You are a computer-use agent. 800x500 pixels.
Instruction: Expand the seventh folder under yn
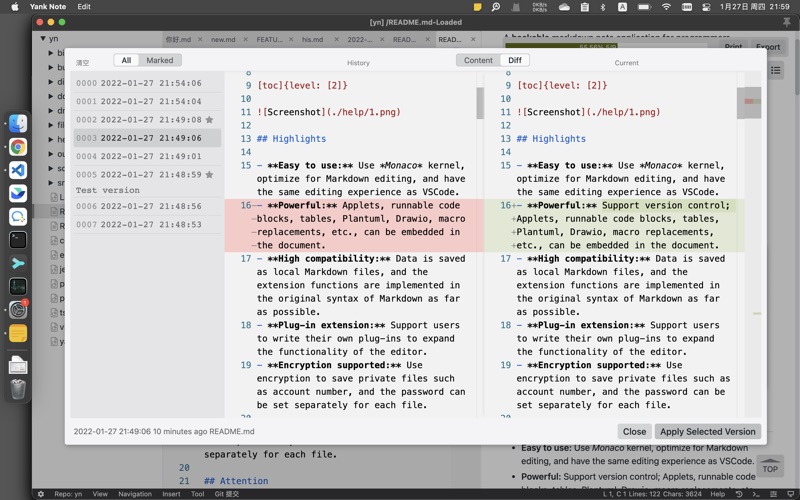coord(51,139)
